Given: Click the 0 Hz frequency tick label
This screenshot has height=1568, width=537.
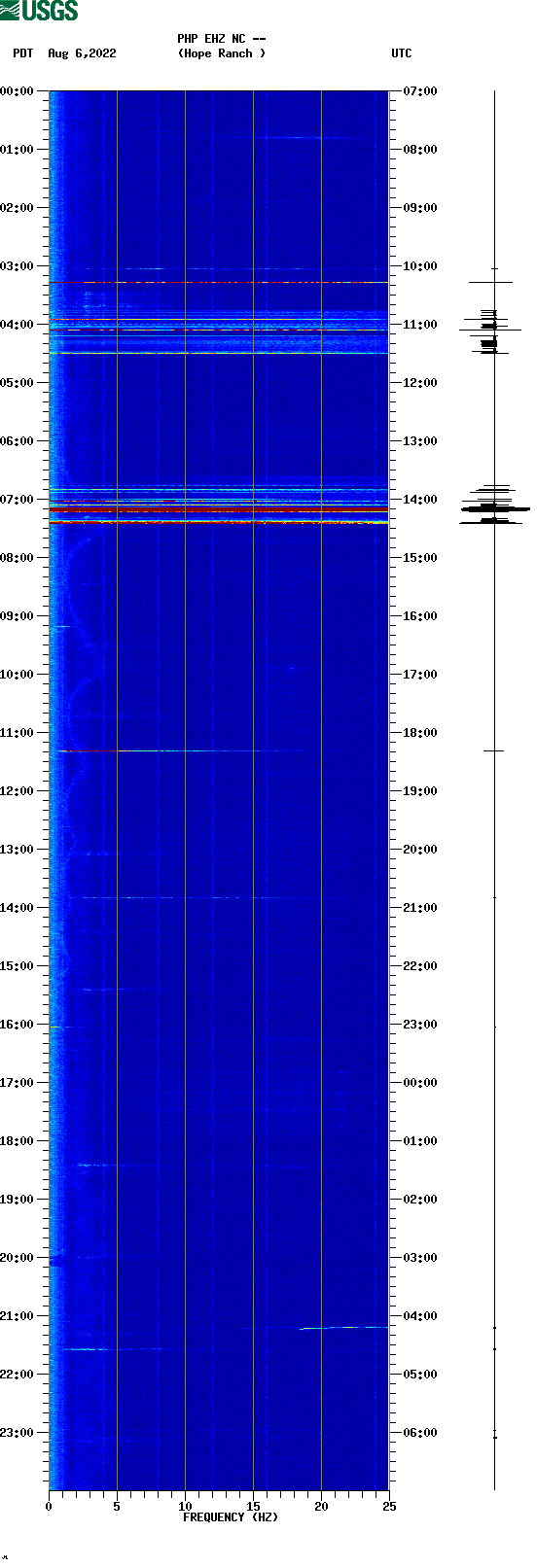Looking at the screenshot, I should click(49, 1507).
